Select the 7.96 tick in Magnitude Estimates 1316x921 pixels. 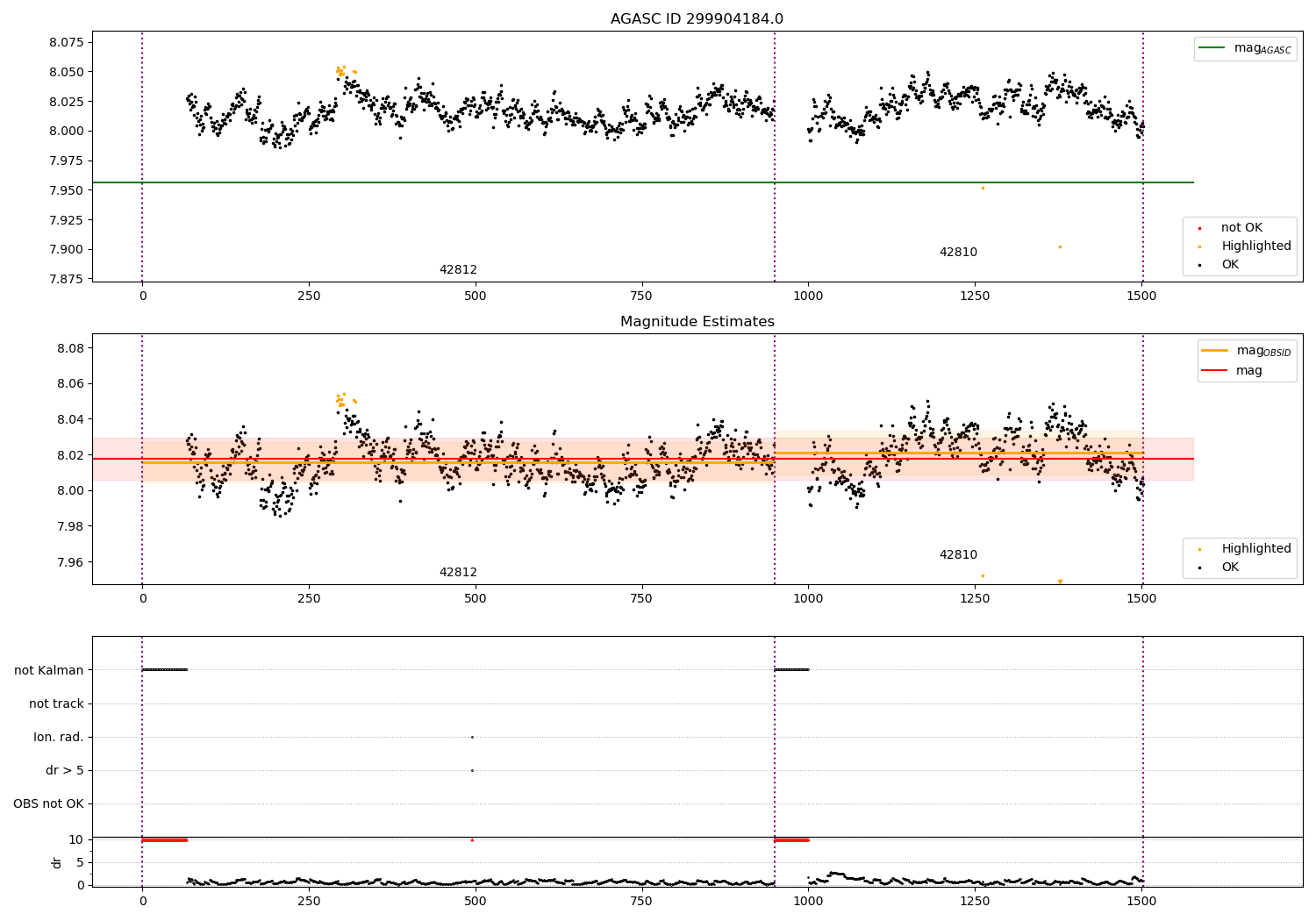(70, 562)
